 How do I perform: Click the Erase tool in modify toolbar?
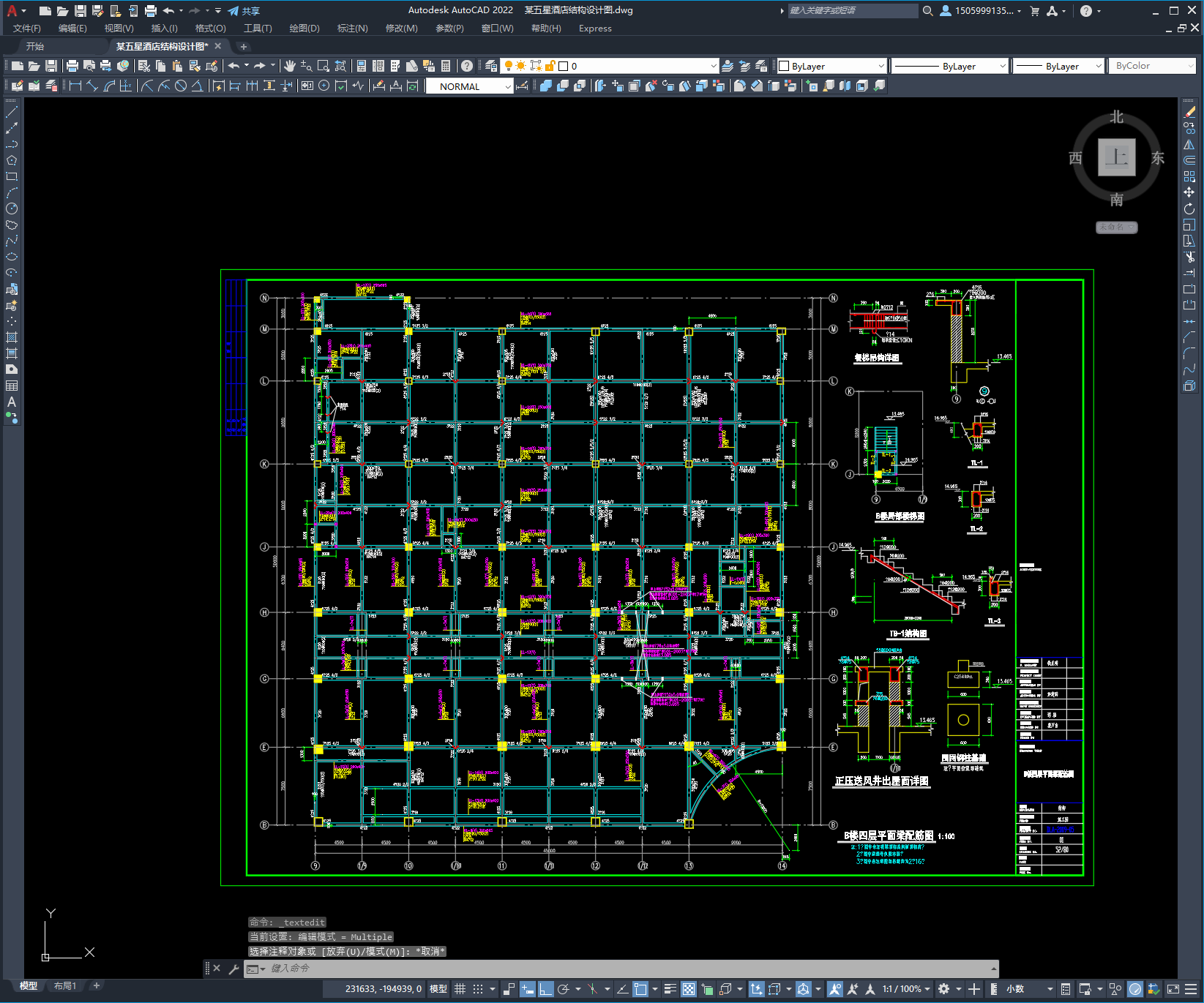pos(1189,112)
